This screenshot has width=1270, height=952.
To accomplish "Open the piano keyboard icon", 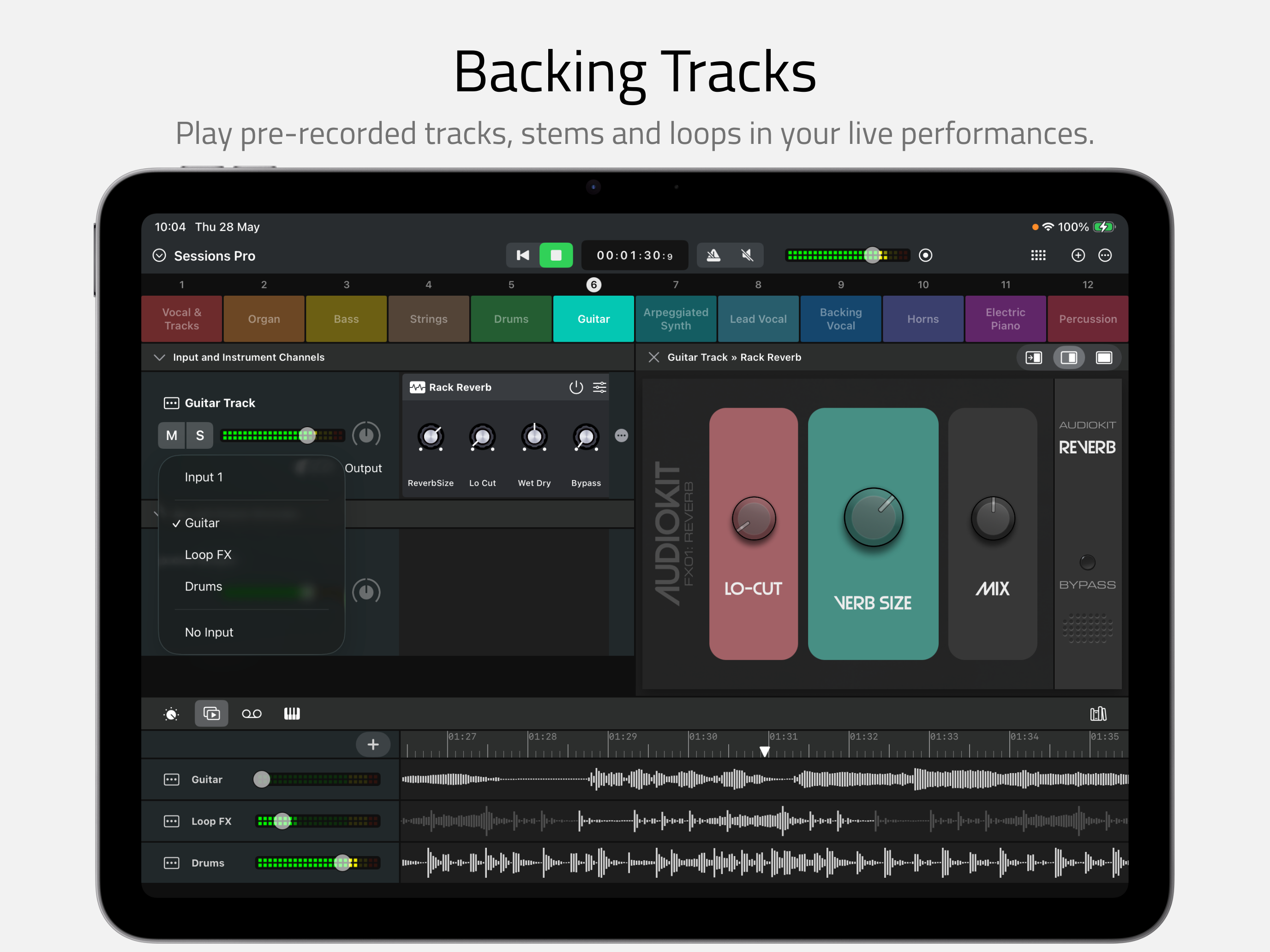I will [x=292, y=714].
